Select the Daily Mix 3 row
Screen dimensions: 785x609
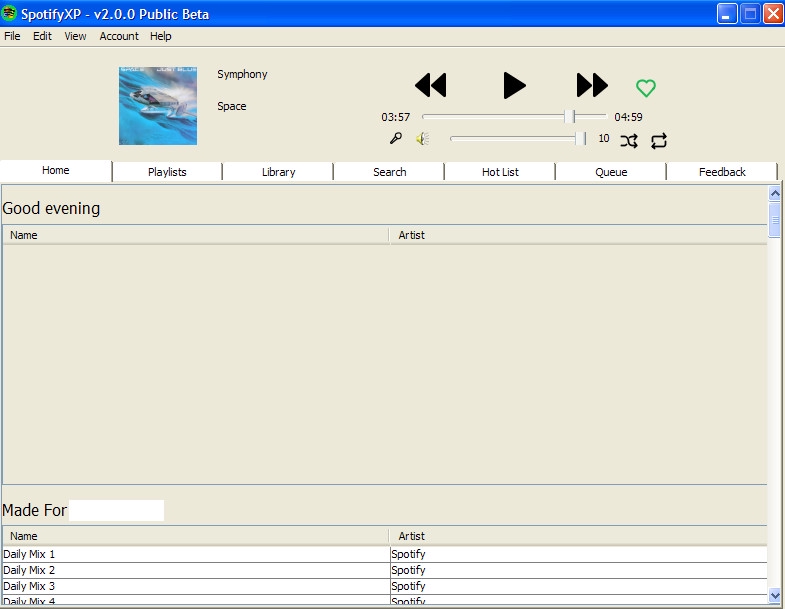(384, 586)
